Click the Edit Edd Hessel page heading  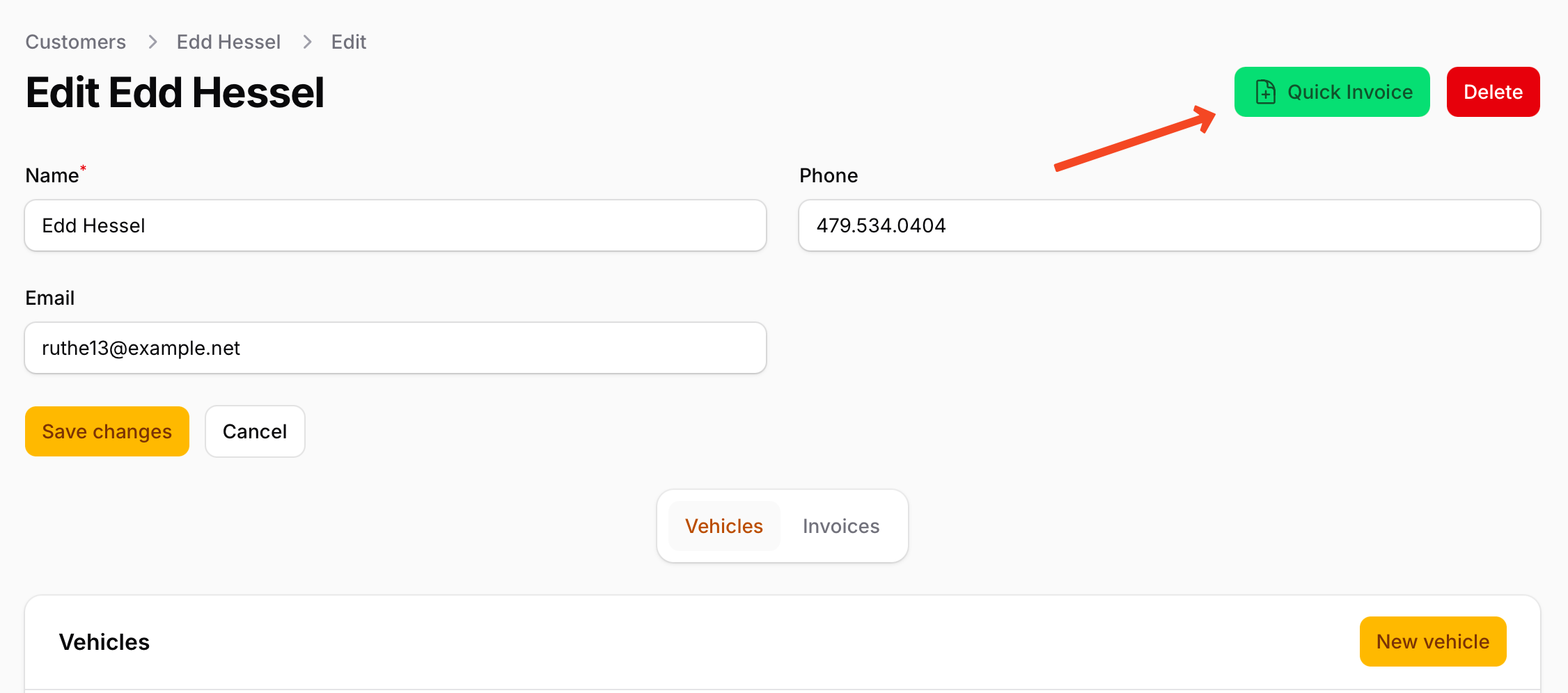[175, 93]
